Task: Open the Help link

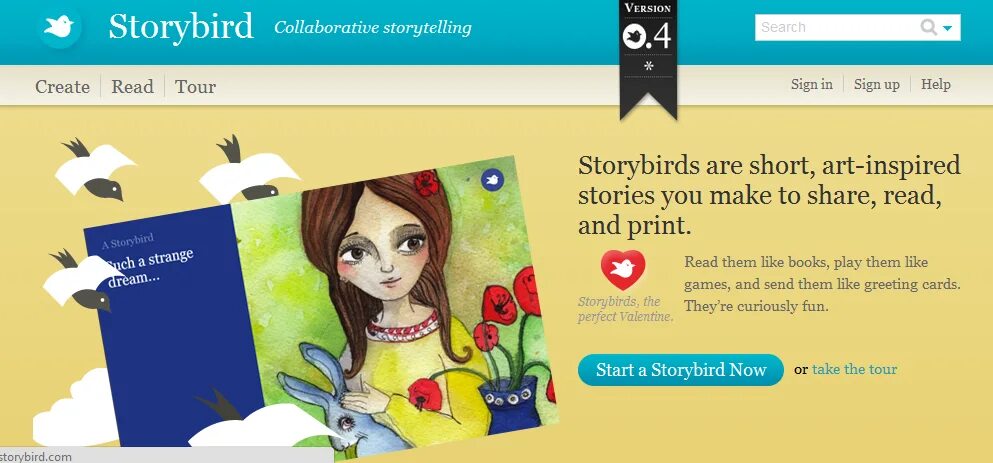Action: click(935, 84)
